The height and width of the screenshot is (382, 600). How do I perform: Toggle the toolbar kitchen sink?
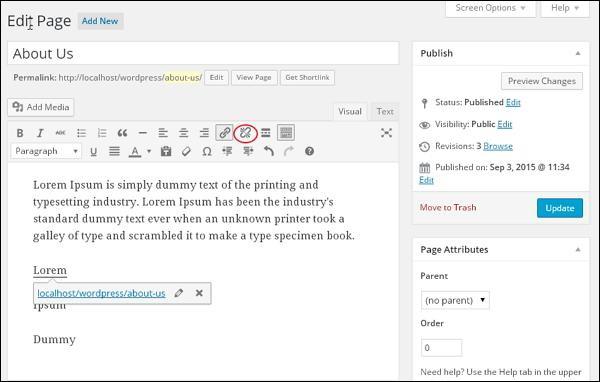pos(286,133)
